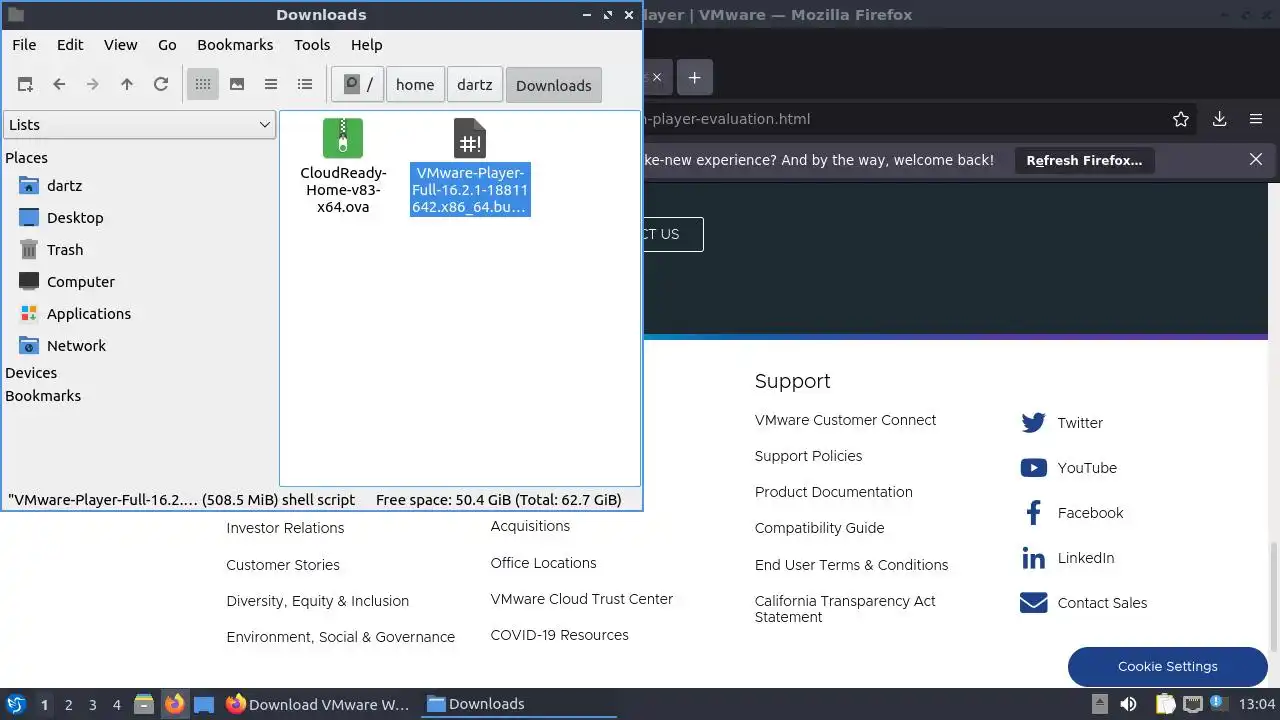This screenshot has width=1280, height=720.
Task: Select Downloads path segment button
Action: pyautogui.click(x=554, y=85)
